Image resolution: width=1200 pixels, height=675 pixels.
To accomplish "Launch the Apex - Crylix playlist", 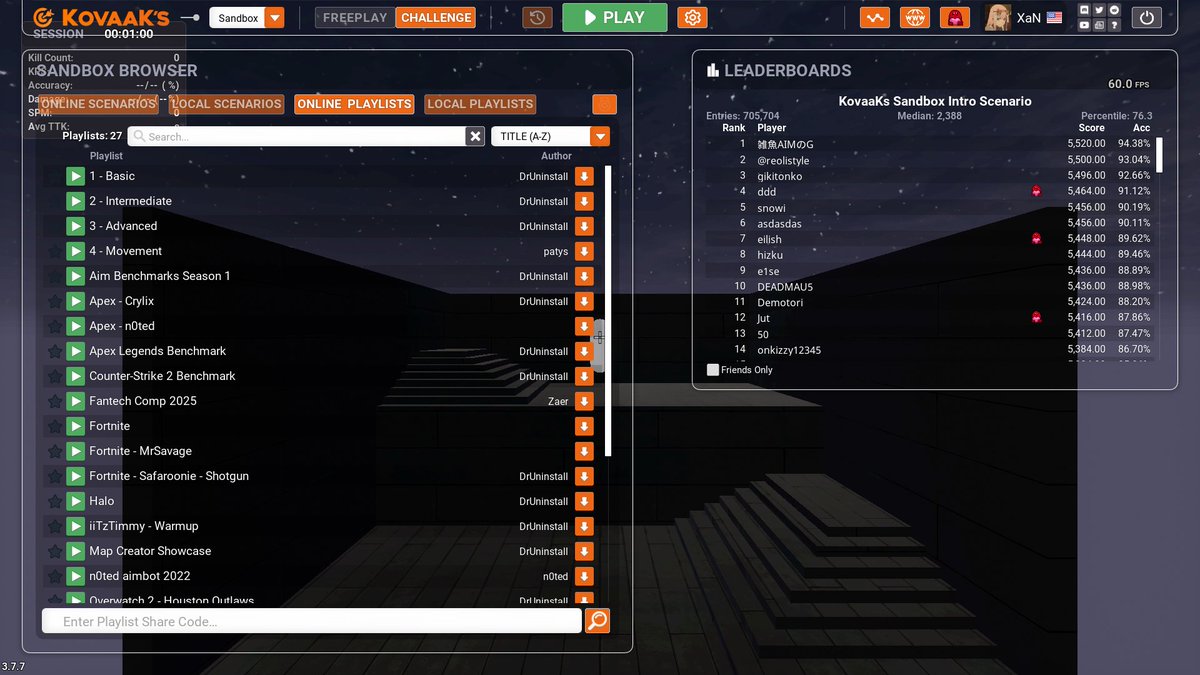I will (75, 301).
